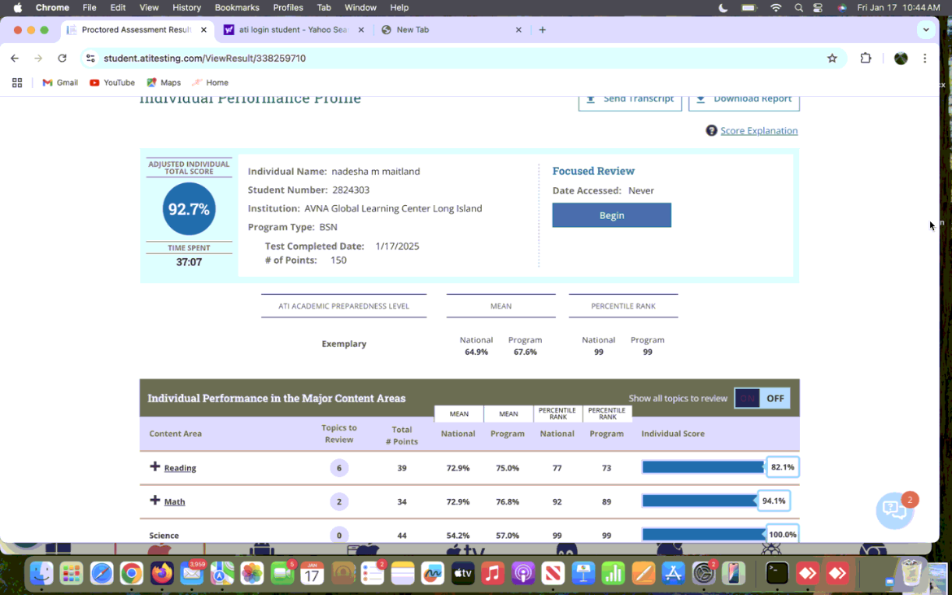The image size is (952, 595).
Task: Open the YouTube bookmark
Action: (x=112, y=83)
